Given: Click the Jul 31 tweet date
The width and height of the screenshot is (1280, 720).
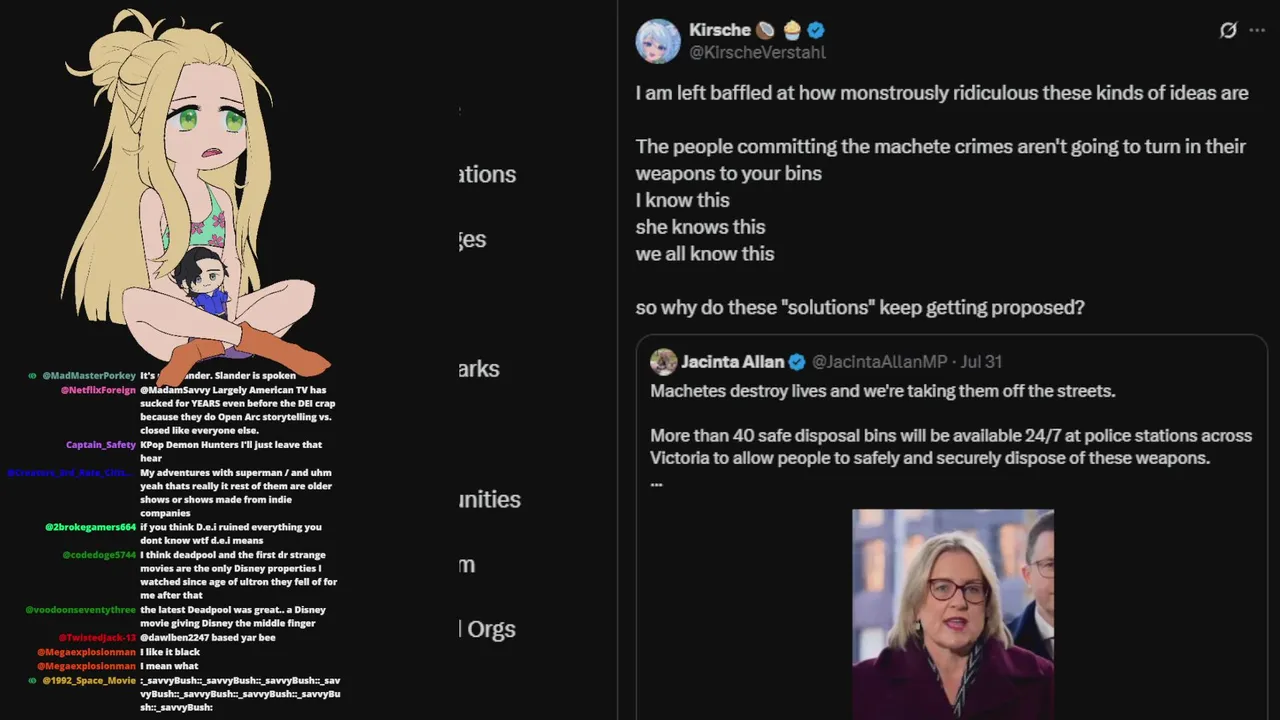Looking at the screenshot, I should [x=981, y=362].
